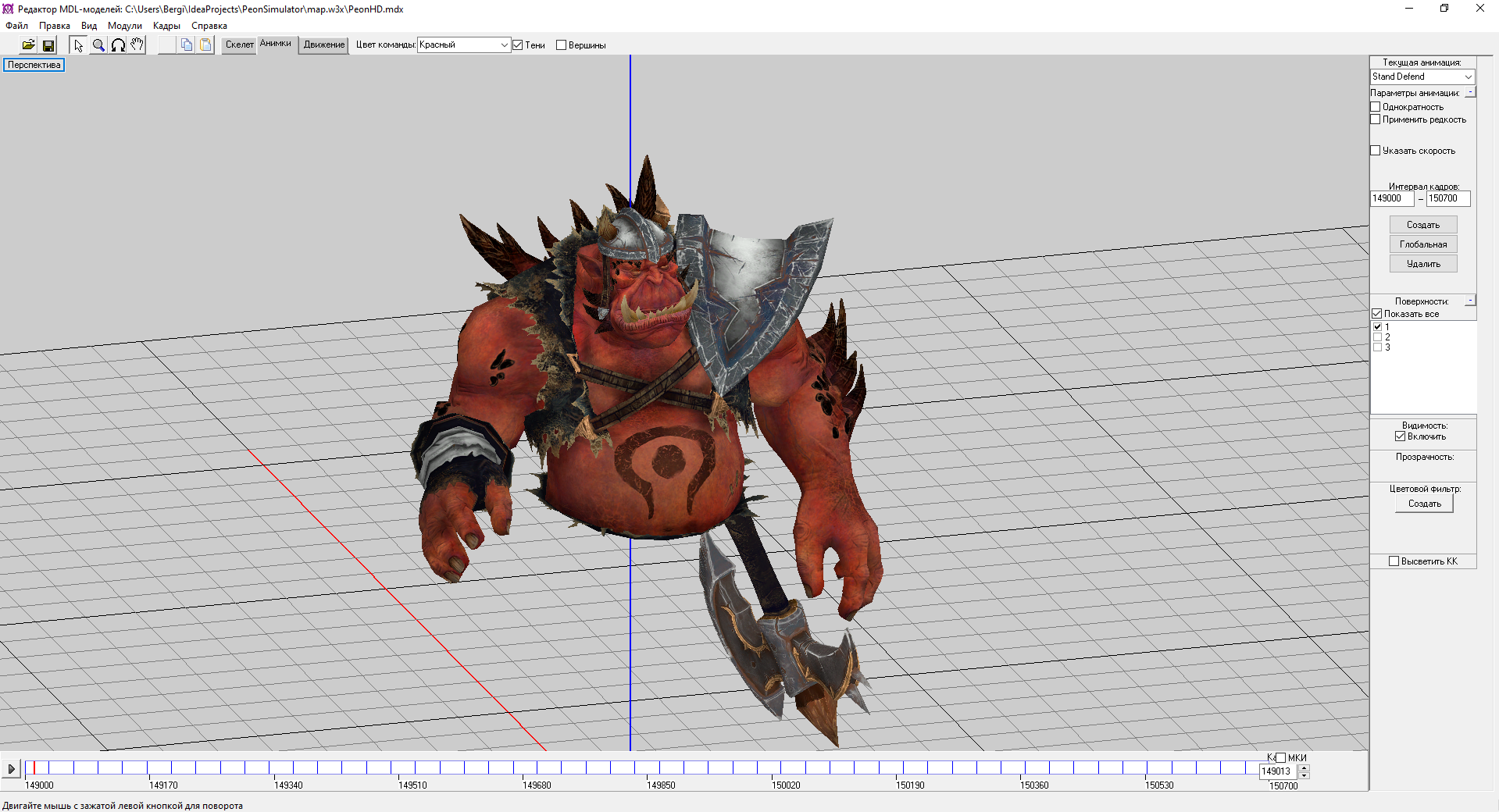Image resolution: width=1499 pixels, height=812 pixels.
Task: Select the arrow pointer tool
Action: pos(78,45)
